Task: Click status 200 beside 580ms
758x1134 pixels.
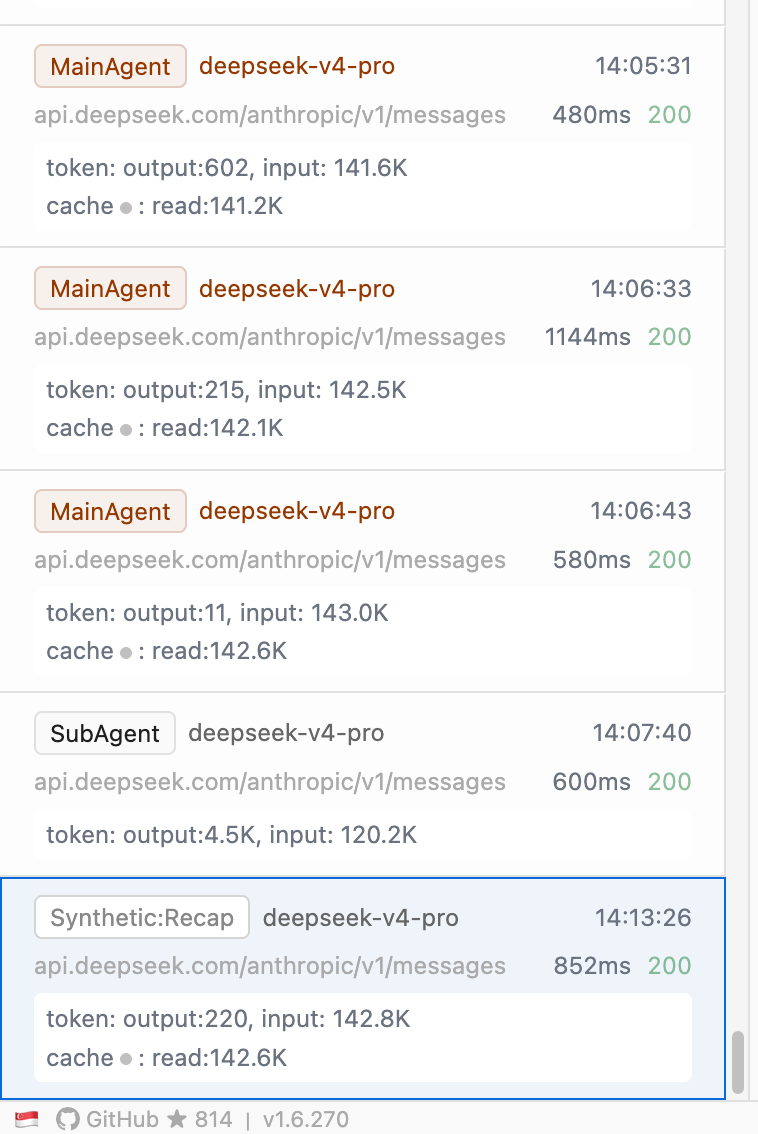Action: point(670,560)
